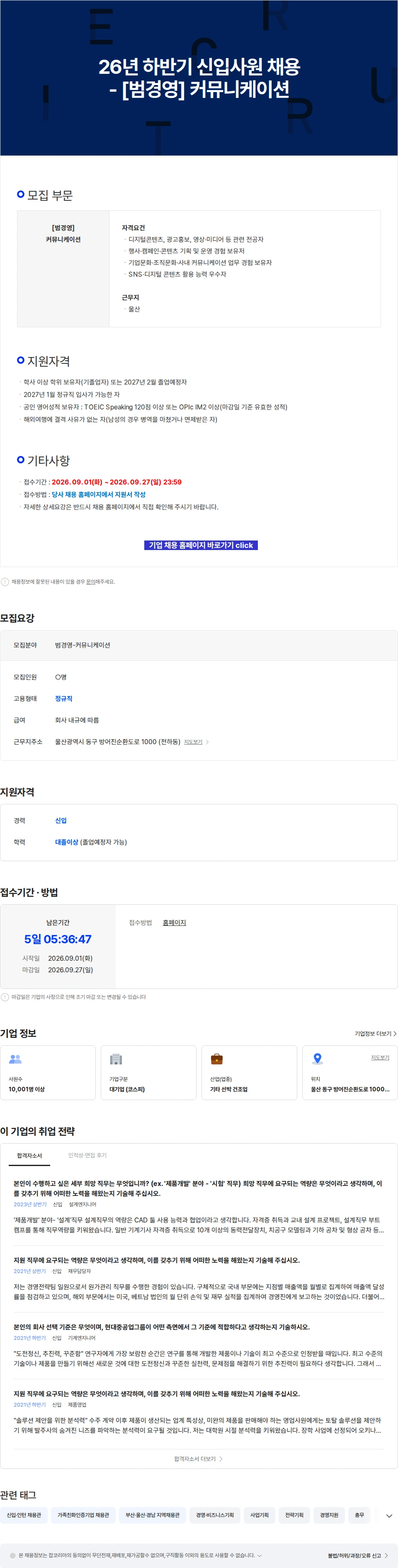Screen dimensions: 398x1568
Task: Click the 울산광역시 동구 방어진순환도로 1000 address text
Action: click(117, 741)
